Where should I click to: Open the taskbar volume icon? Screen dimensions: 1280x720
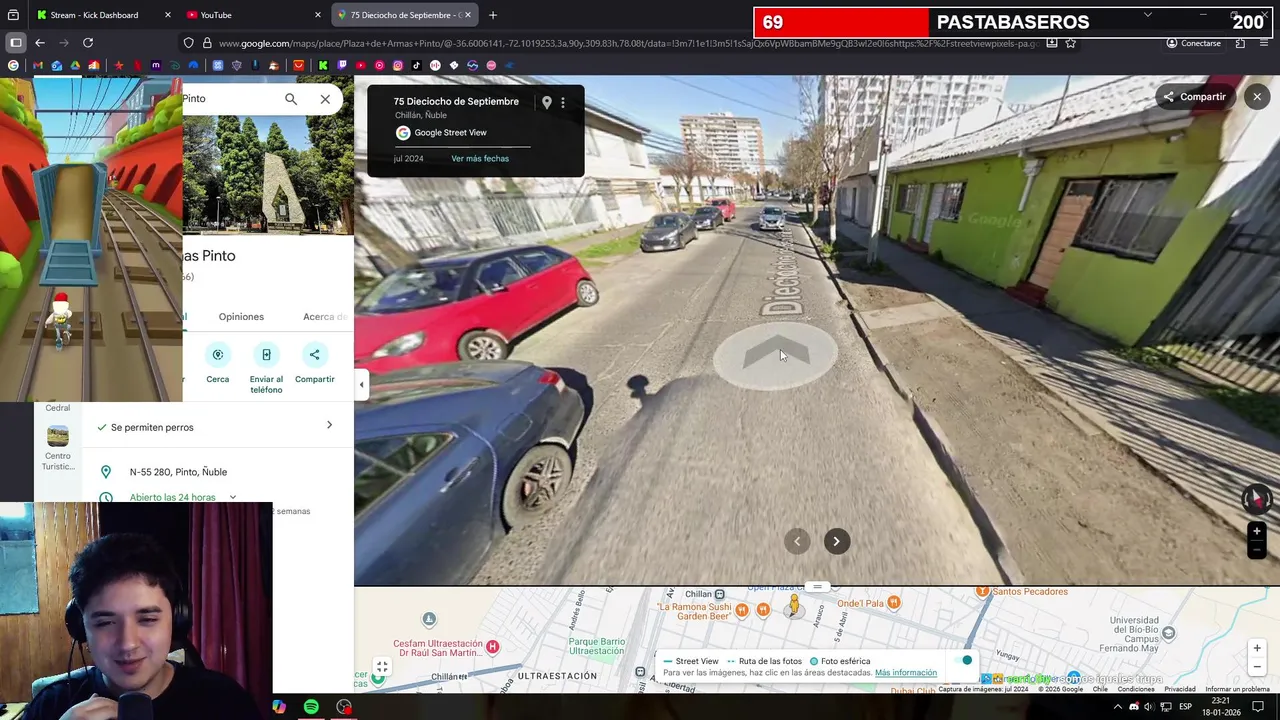pyautogui.click(x=1148, y=707)
